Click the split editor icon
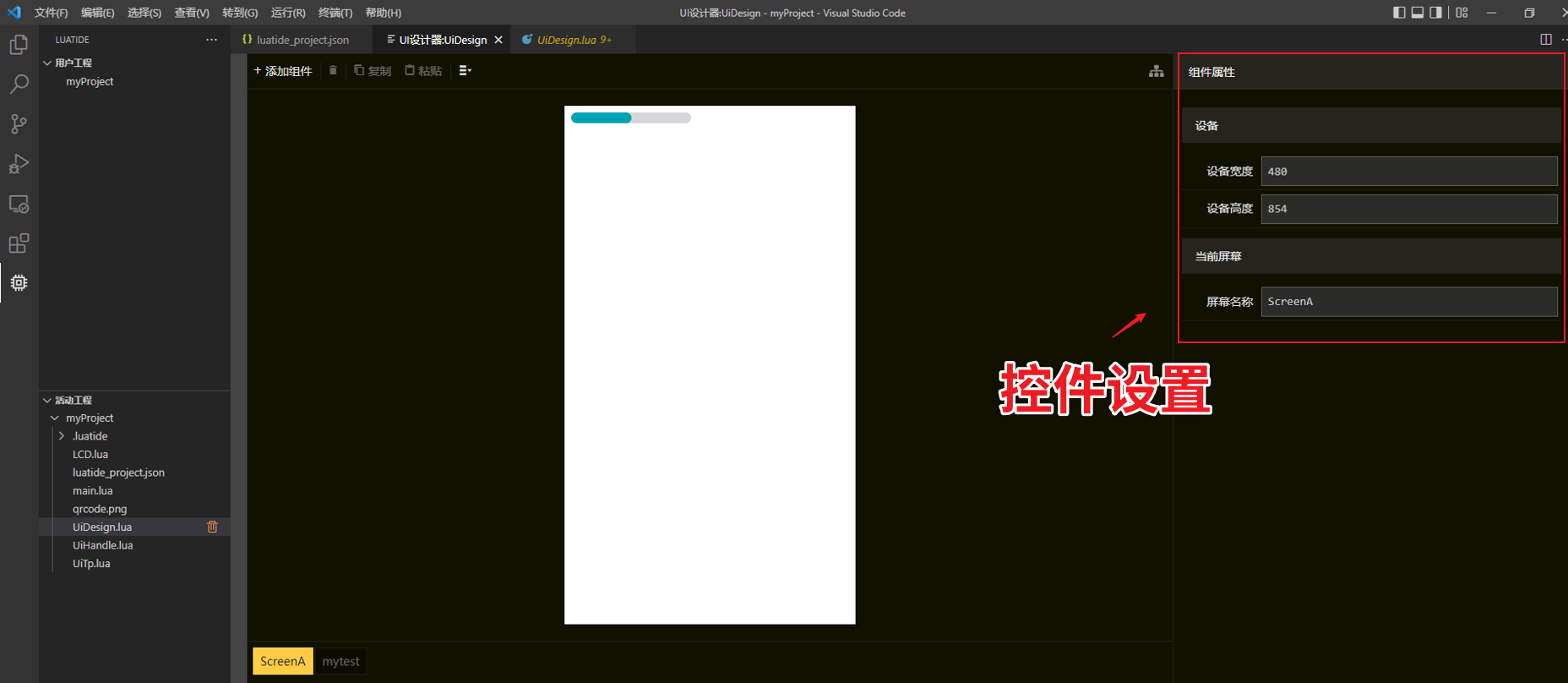This screenshot has width=1568, height=683. 1546,40
